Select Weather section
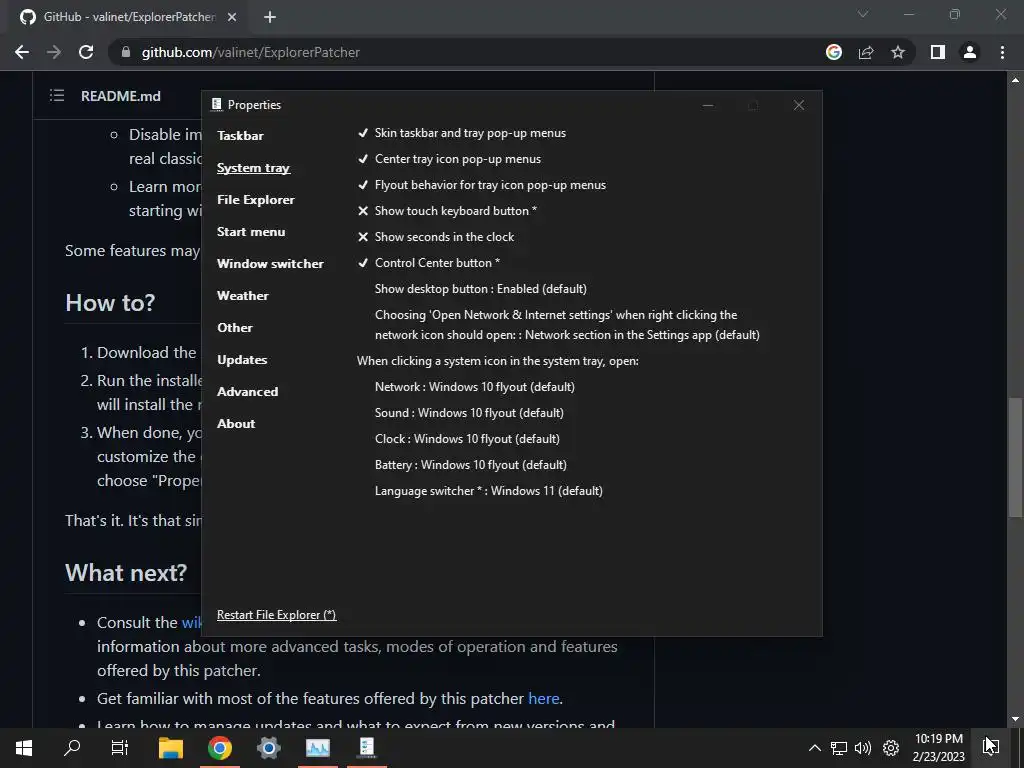The image size is (1024, 768). (242, 296)
